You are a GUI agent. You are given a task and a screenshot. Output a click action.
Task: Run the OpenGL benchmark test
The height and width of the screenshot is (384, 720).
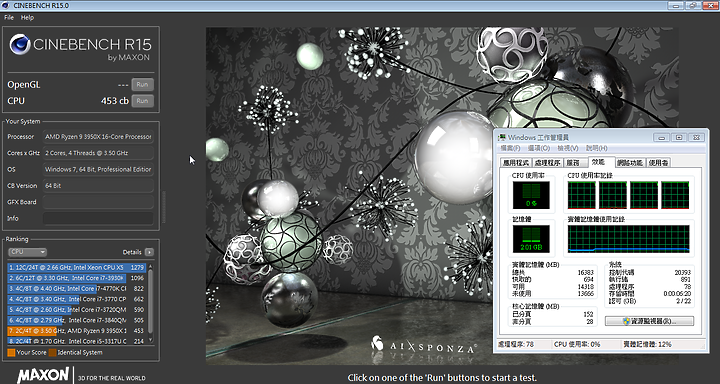142,85
